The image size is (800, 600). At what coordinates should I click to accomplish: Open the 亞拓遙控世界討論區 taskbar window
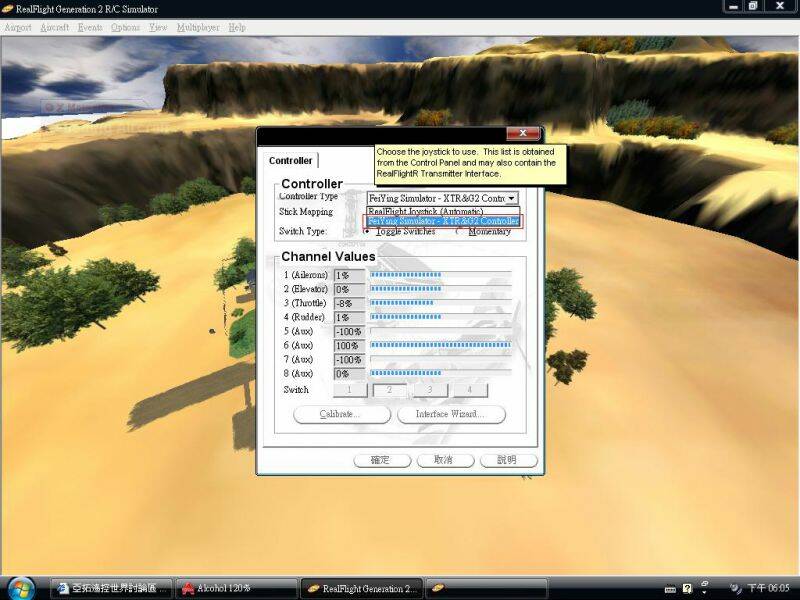111,588
